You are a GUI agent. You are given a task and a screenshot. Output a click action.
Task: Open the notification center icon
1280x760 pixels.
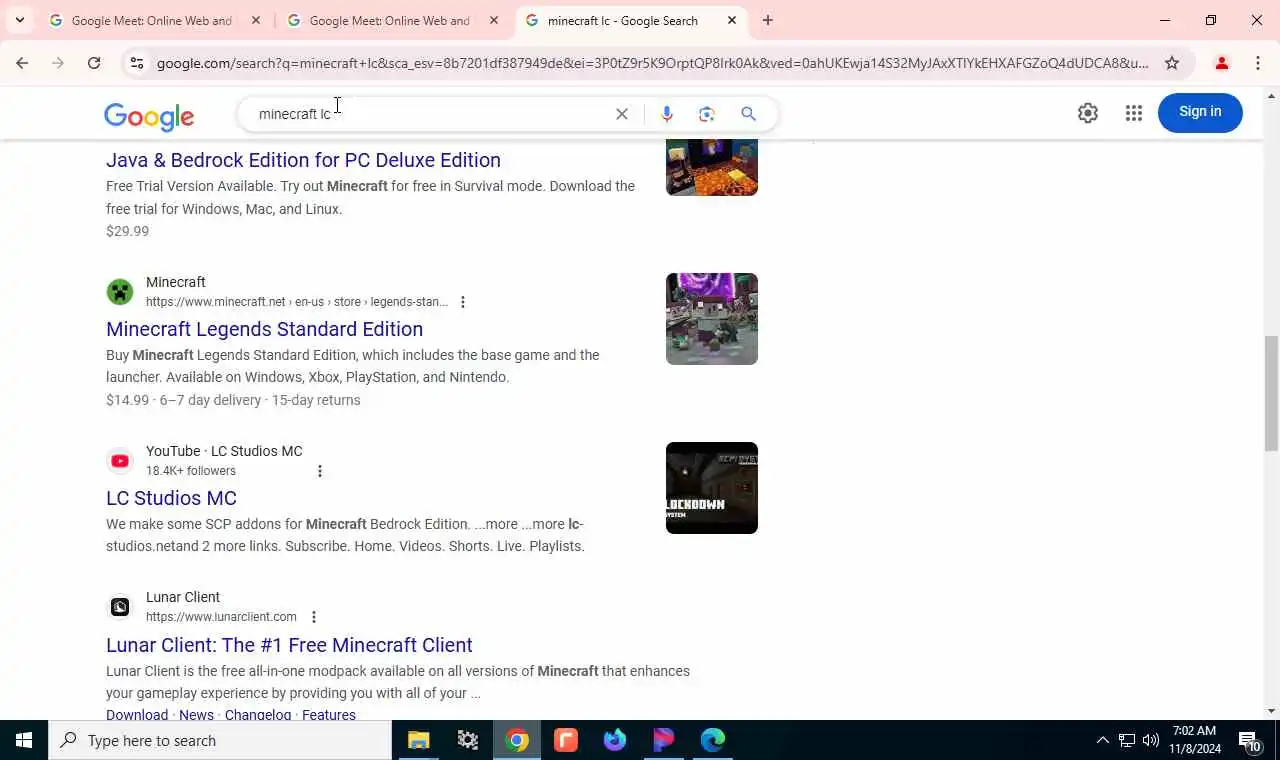pos(1250,740)
